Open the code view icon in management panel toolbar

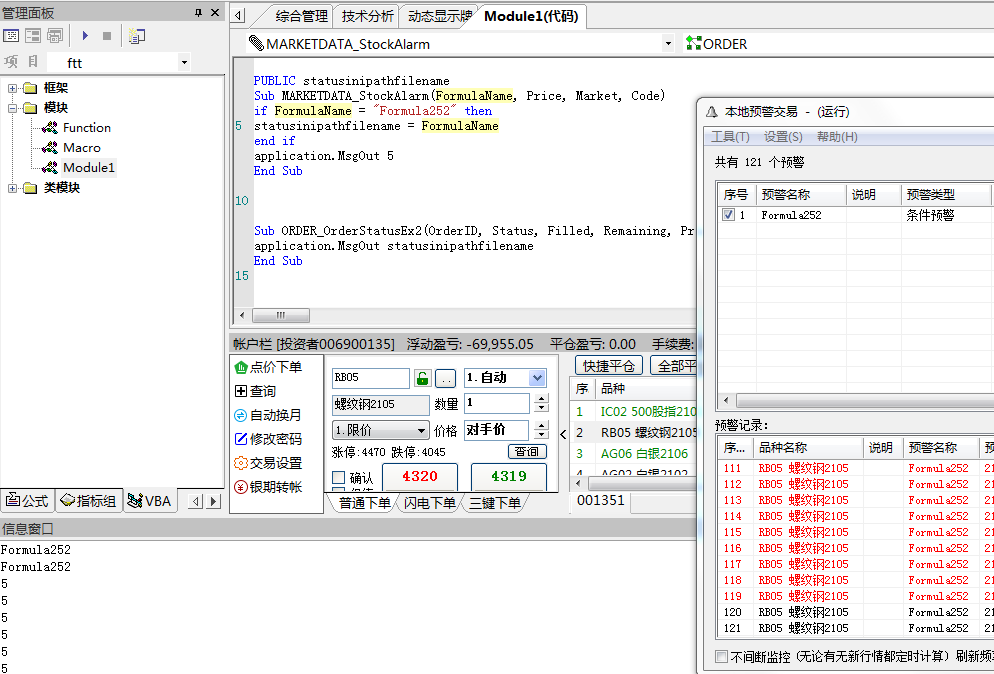tap(11, 36)
